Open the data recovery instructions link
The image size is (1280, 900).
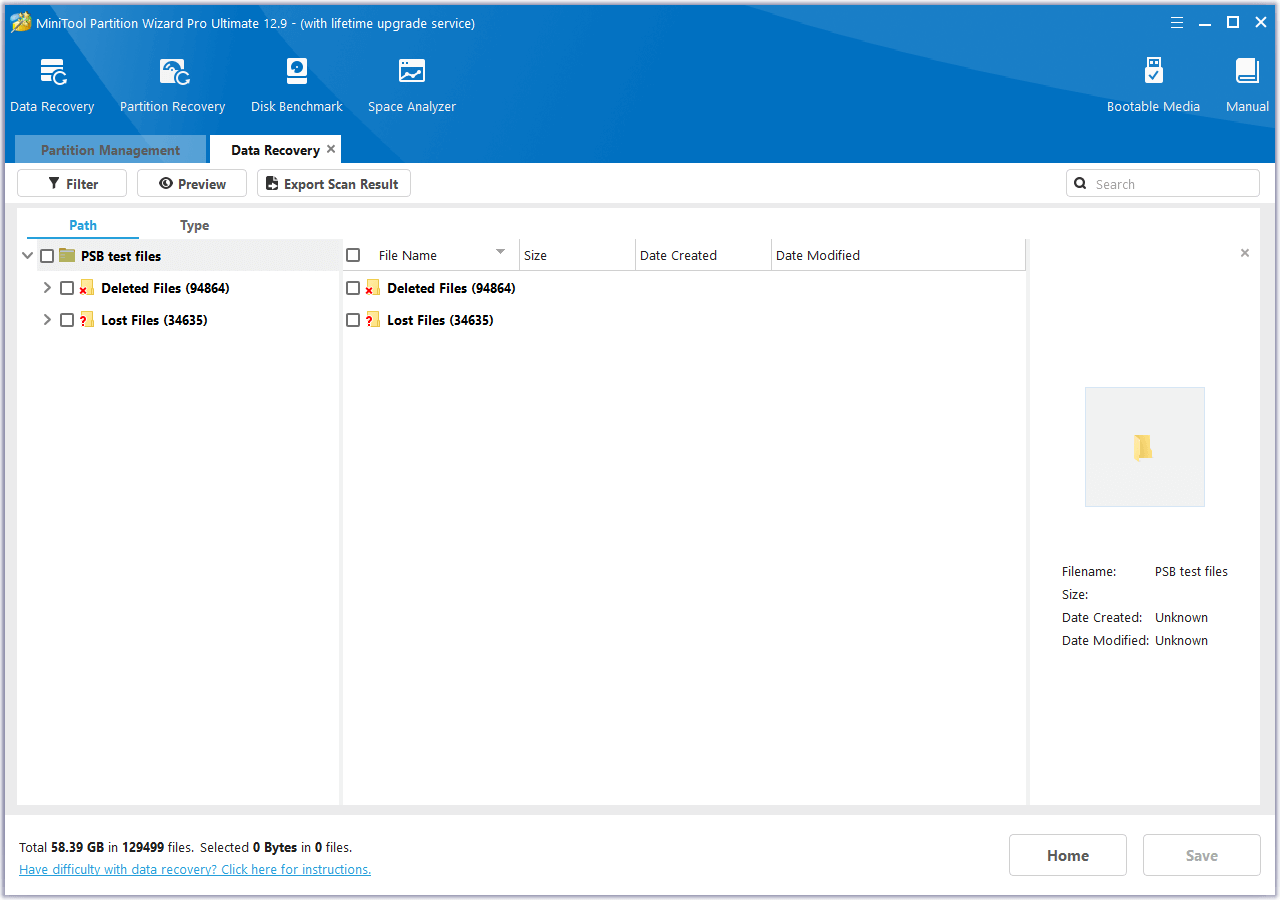coord(195,870)
